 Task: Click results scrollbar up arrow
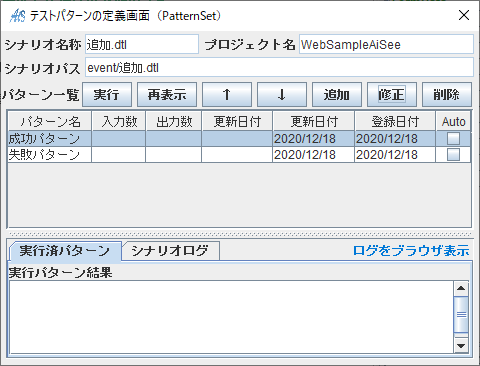tap(461, 288)
